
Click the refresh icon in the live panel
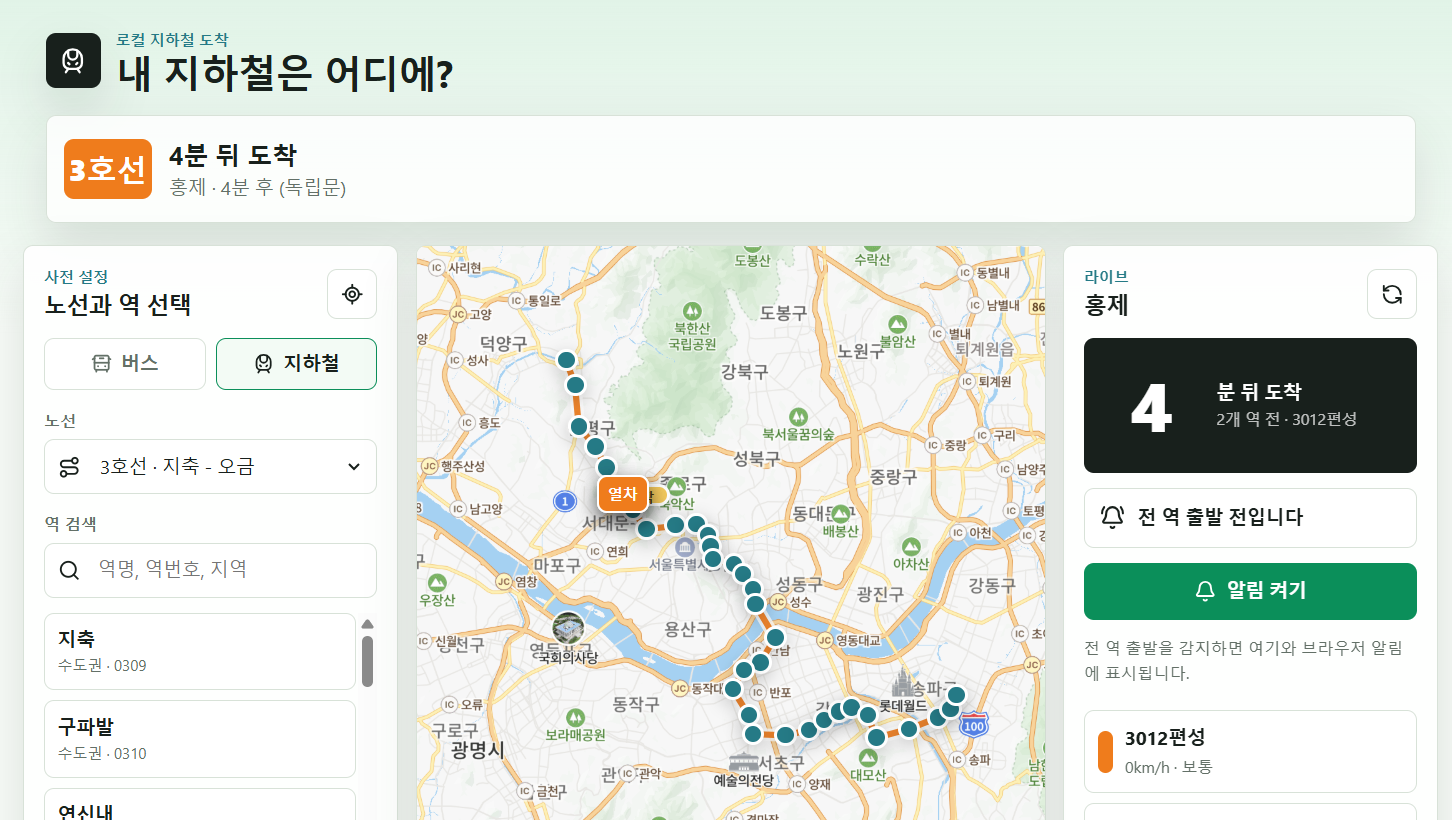tap(1392, 294)
